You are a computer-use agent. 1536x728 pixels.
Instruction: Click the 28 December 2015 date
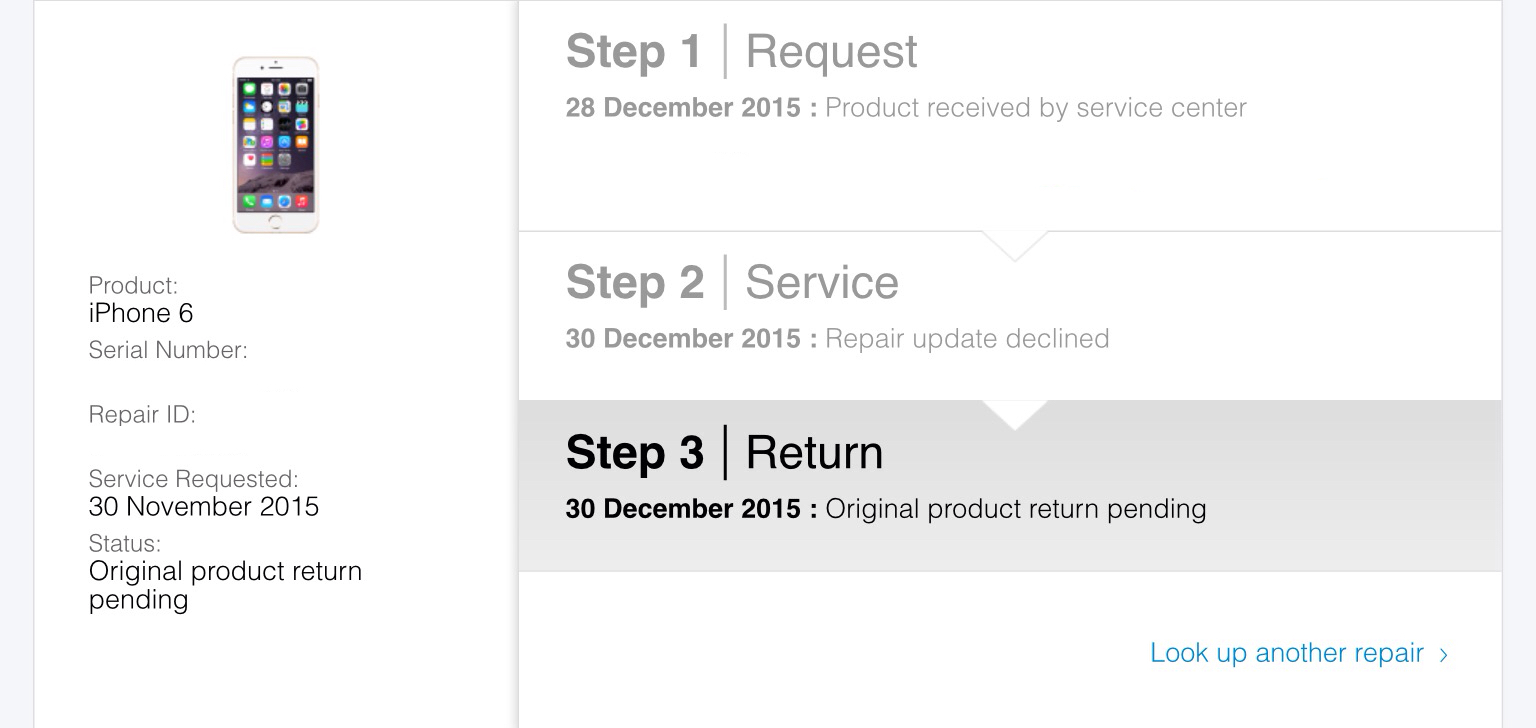683,108
